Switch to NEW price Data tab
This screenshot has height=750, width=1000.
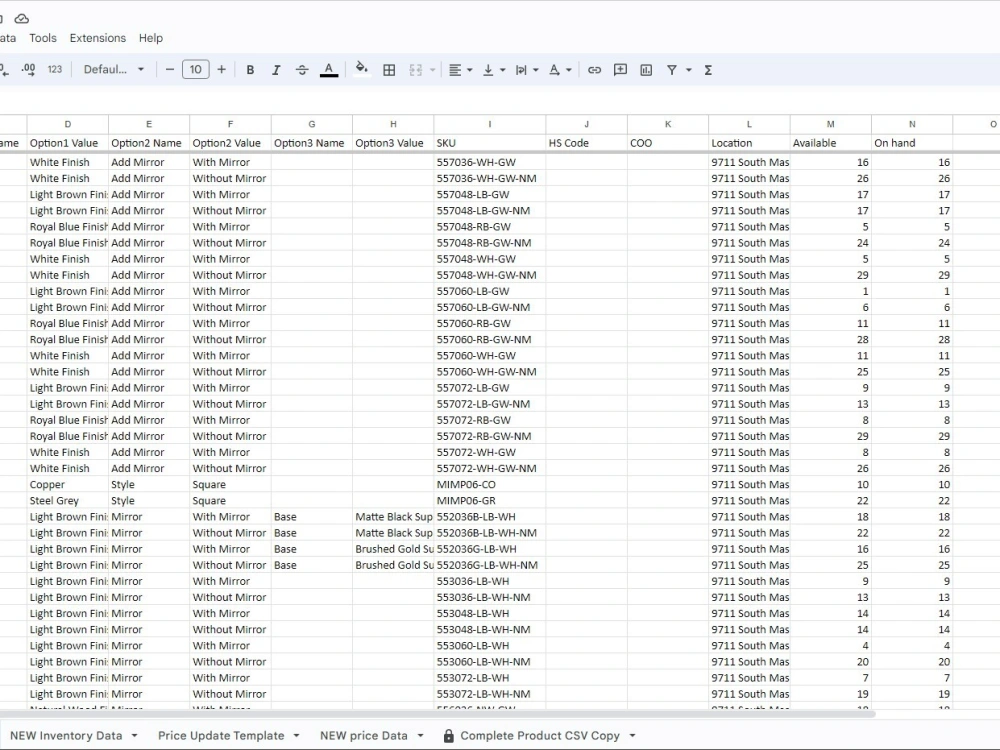tap(364, 735)
